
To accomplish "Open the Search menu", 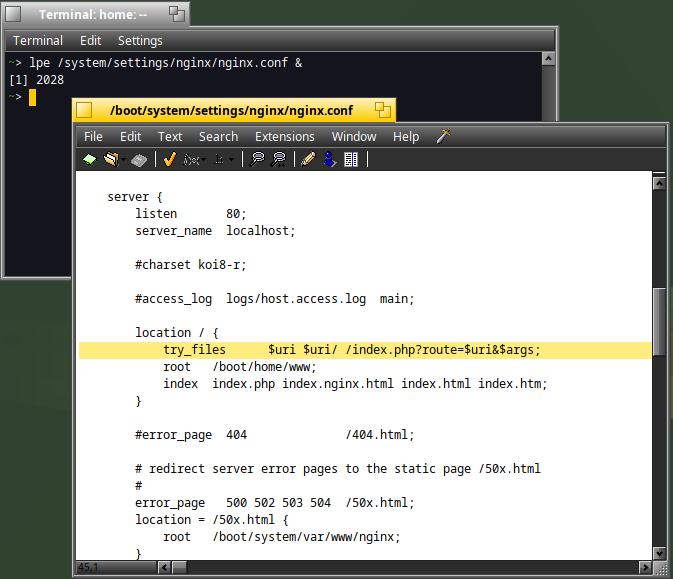I will 218,136.
